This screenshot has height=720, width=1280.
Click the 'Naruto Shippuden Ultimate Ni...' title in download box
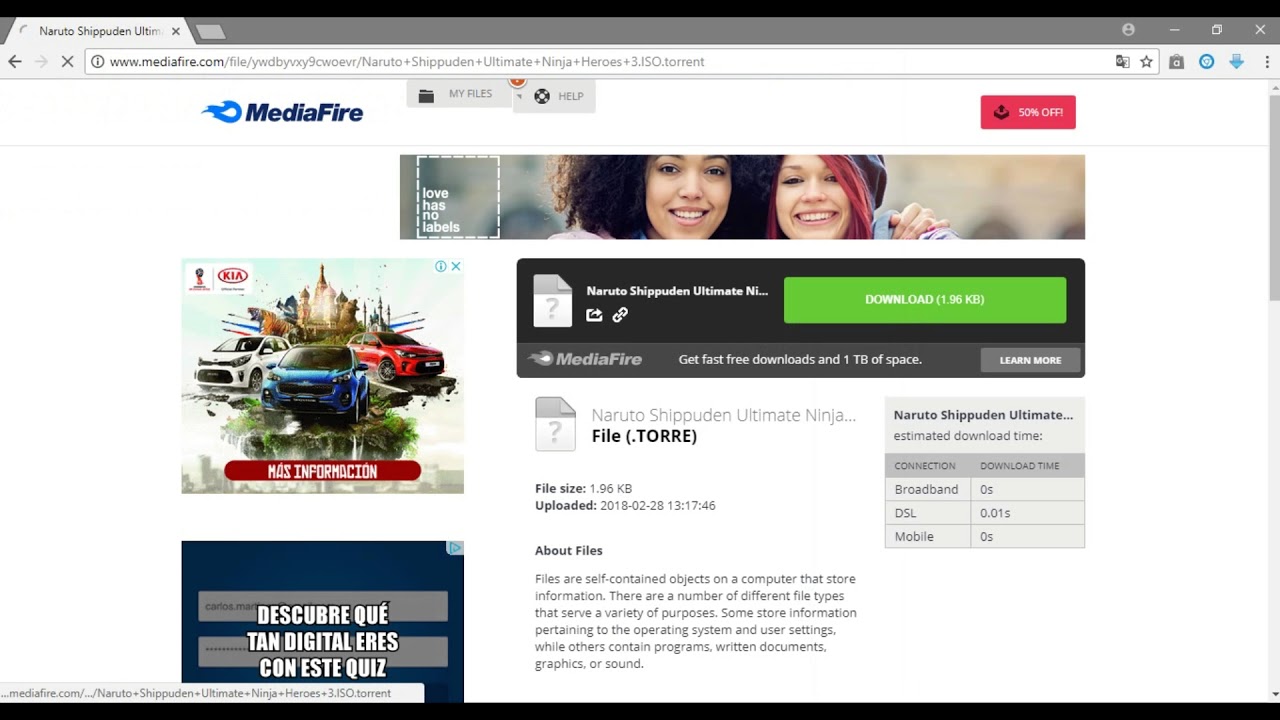pyautogui.click(x=677, y=291)
